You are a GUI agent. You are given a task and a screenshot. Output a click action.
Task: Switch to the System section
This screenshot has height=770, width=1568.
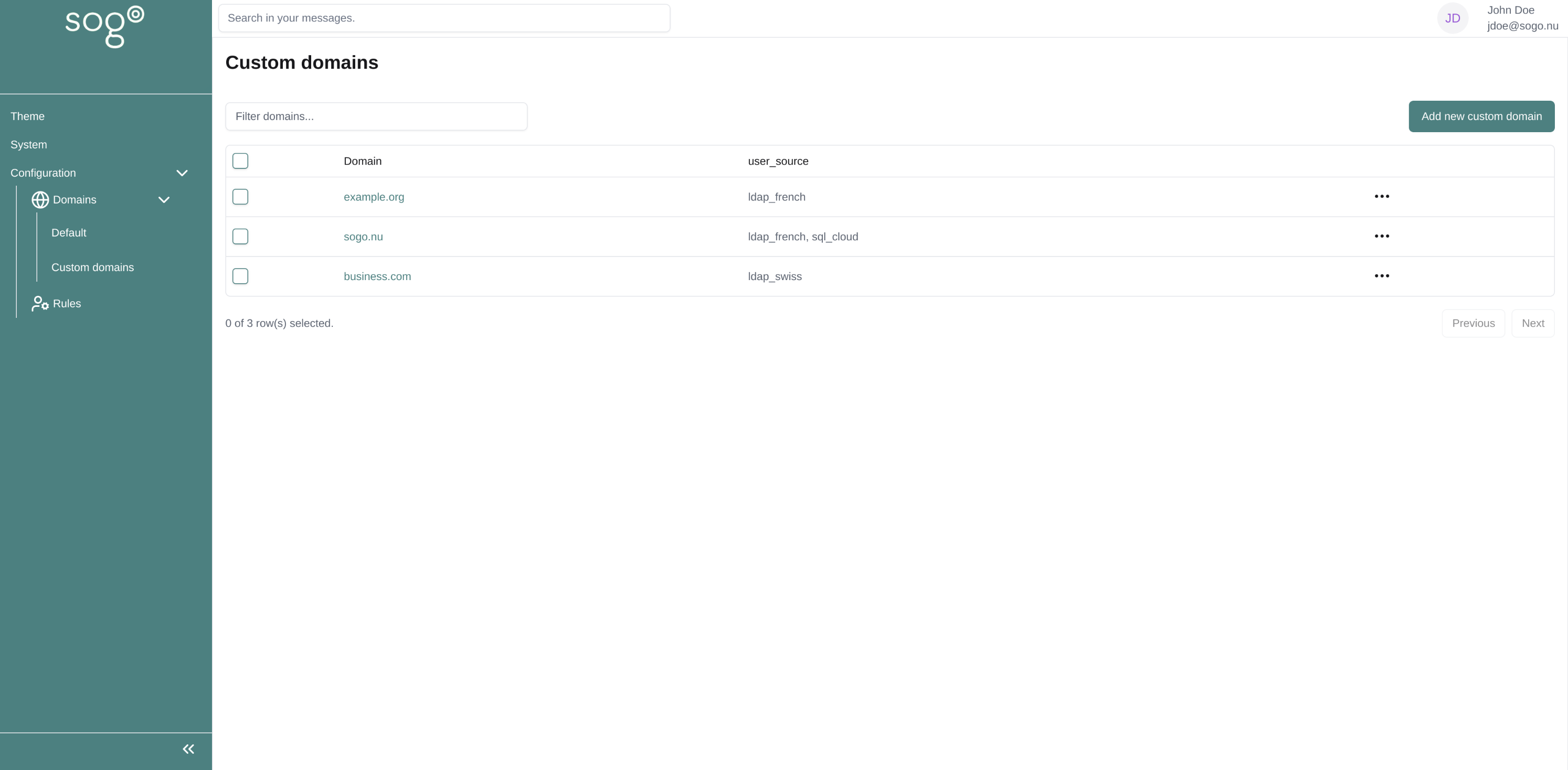click(x=28, y=144)
